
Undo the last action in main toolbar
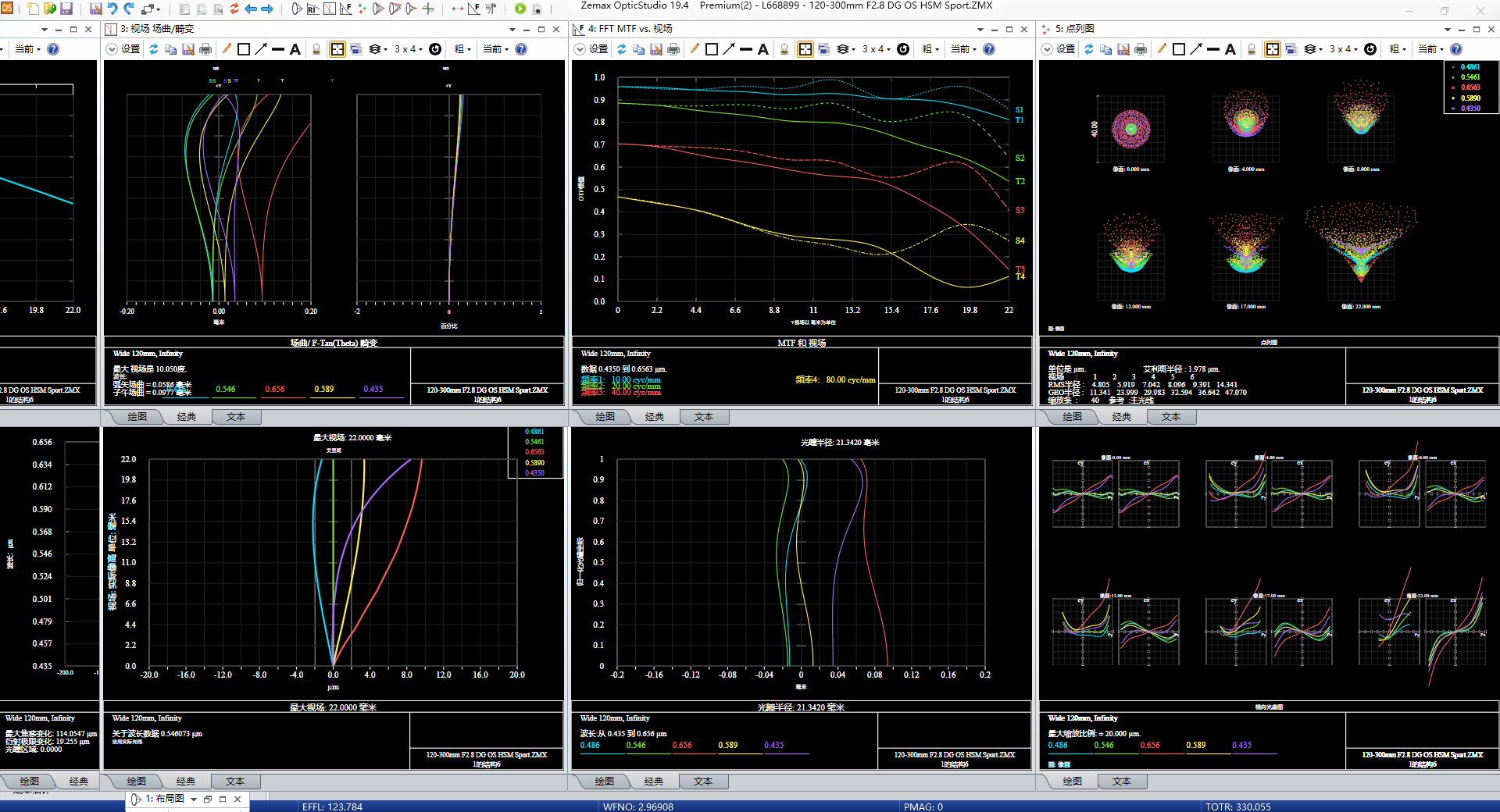point(112,9)
